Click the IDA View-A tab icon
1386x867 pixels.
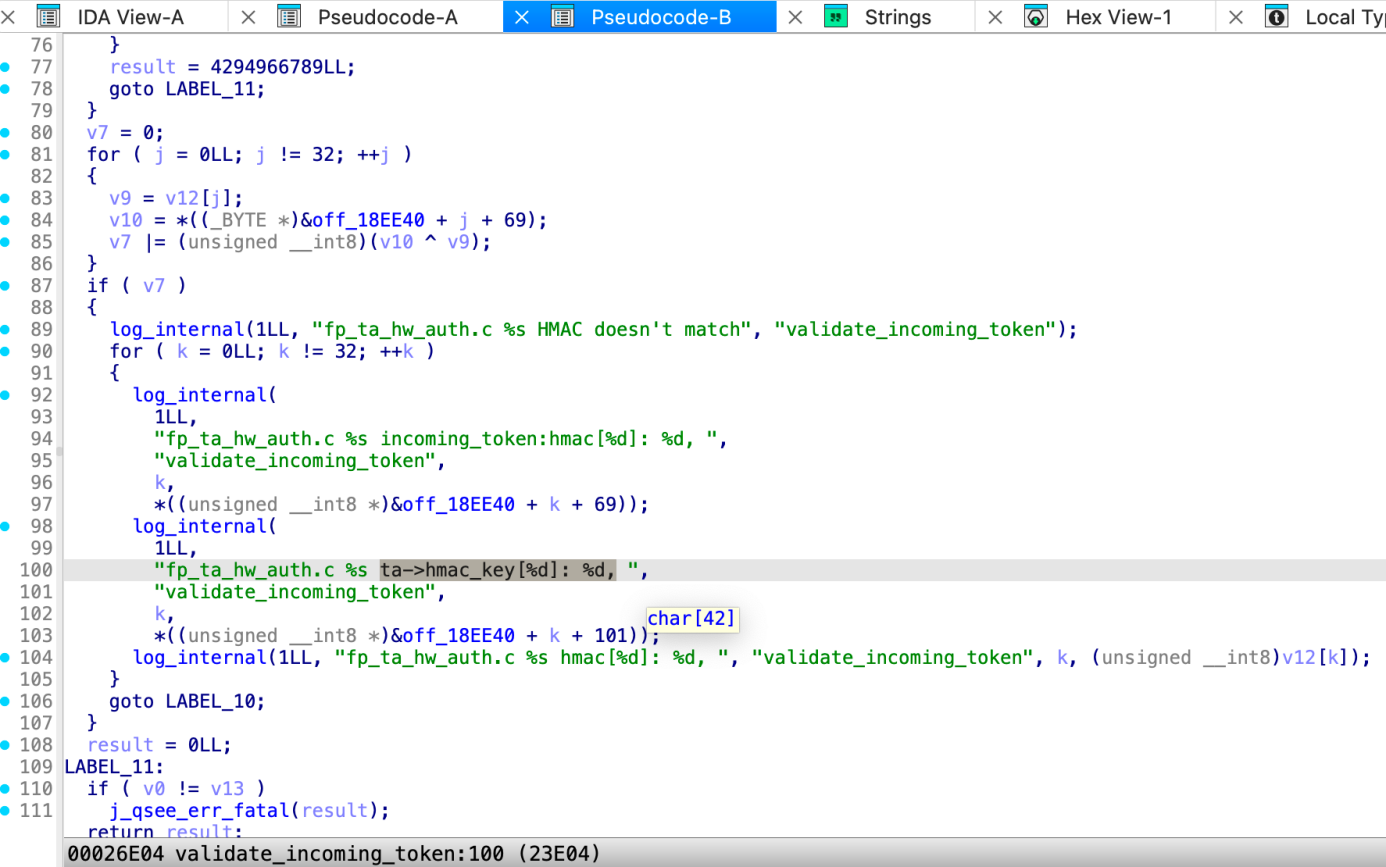point(48,17)
